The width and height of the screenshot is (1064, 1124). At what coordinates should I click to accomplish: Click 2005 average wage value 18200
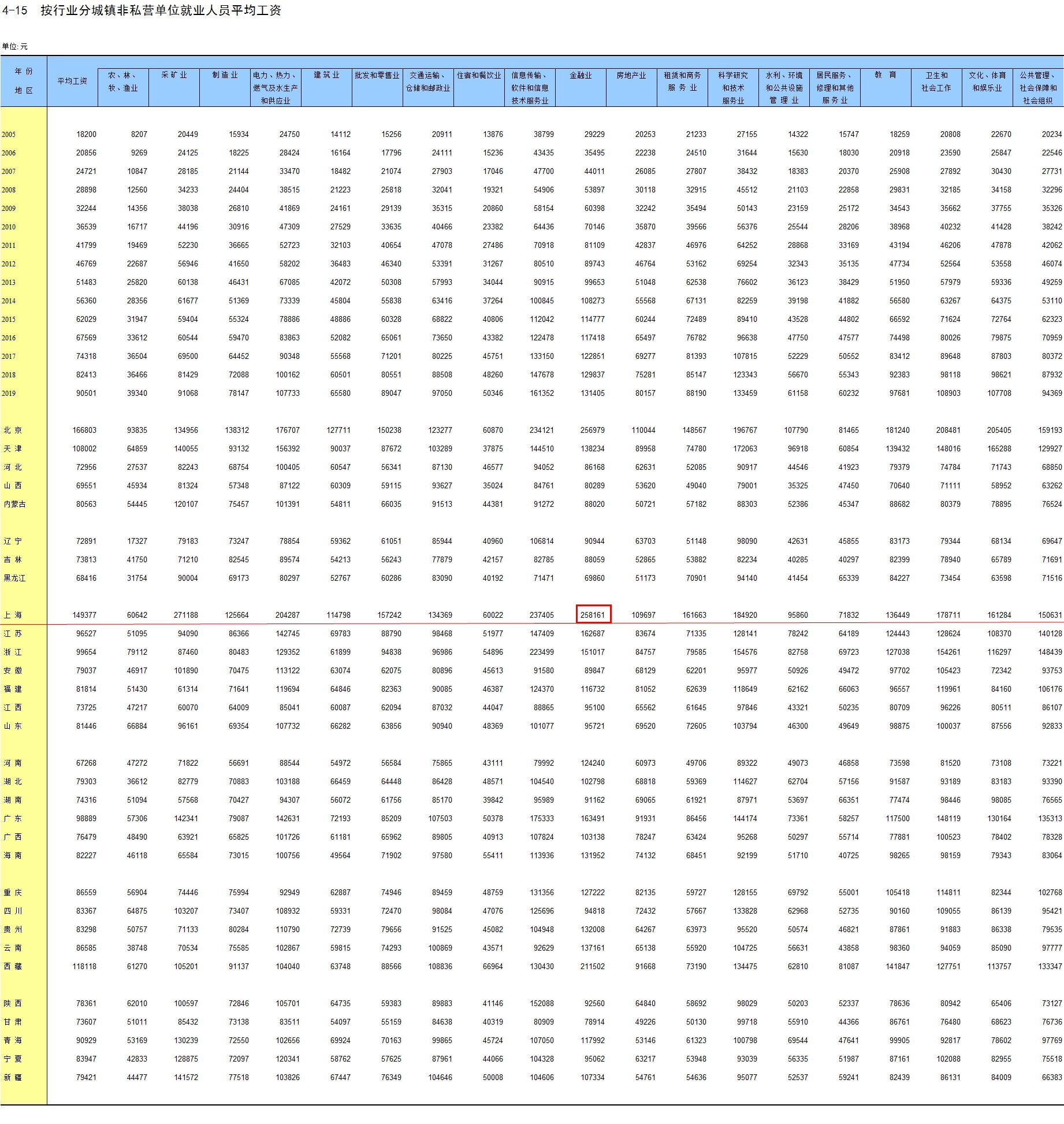pyautogui.click(x=86, y=135)
